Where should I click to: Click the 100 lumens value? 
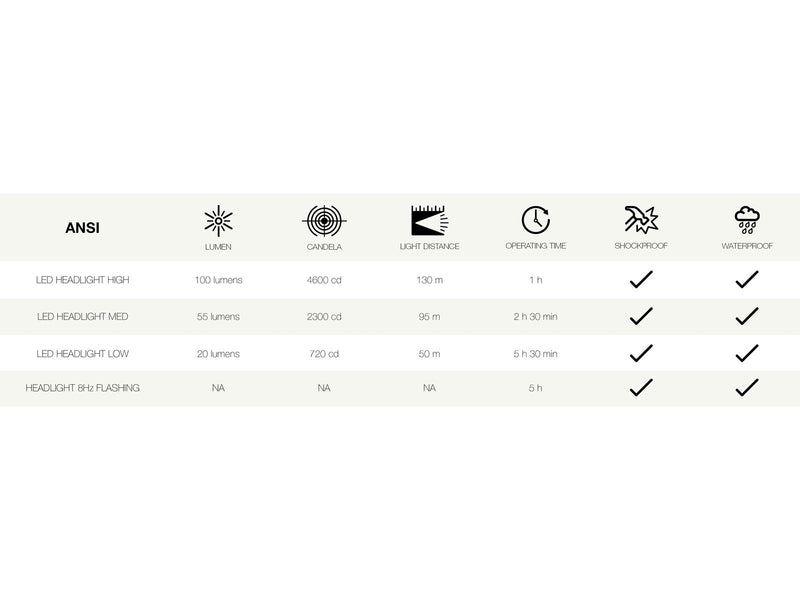point(218,280)
